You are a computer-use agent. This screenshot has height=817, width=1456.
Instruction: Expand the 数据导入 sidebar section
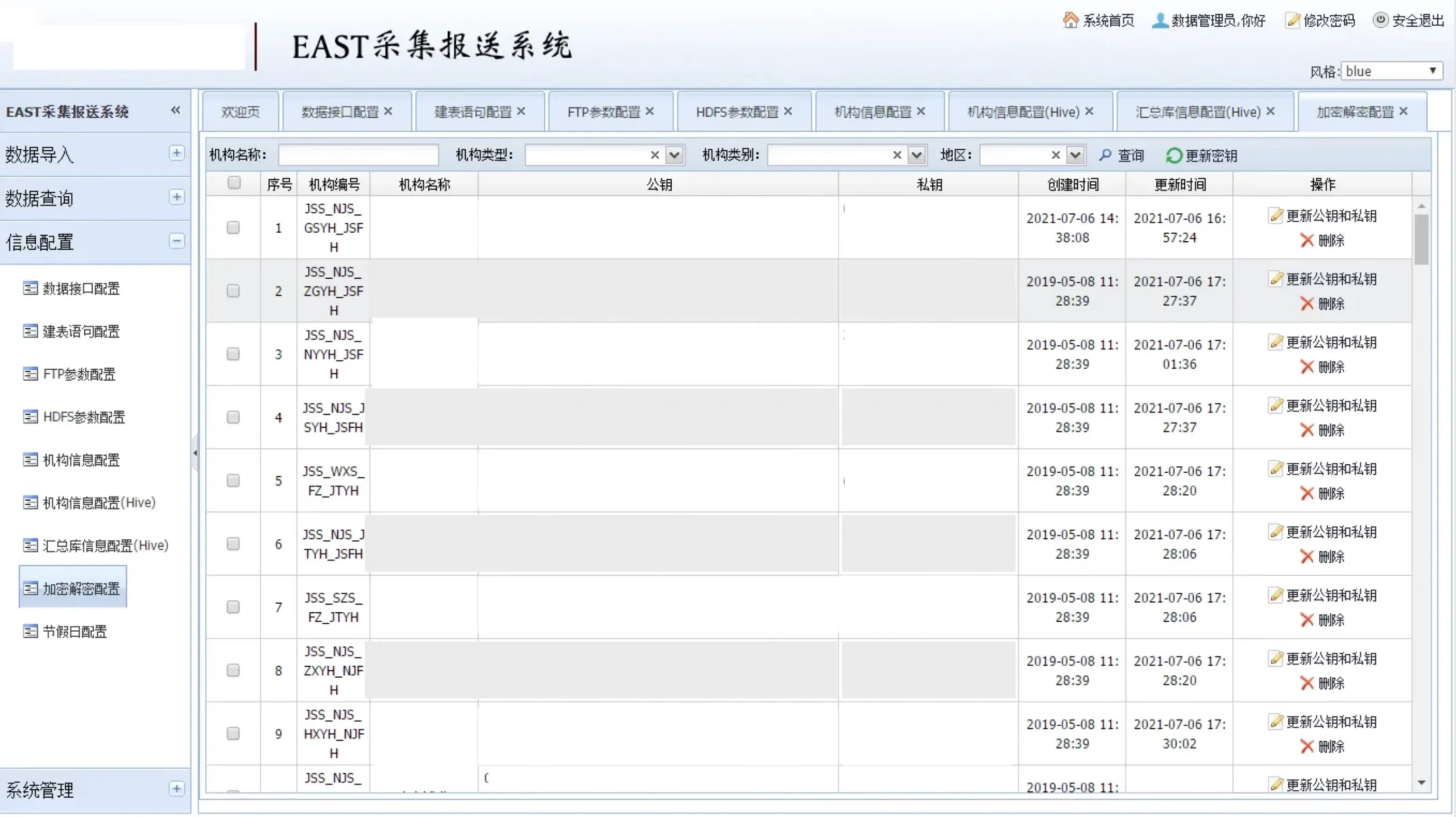[176, 153]
